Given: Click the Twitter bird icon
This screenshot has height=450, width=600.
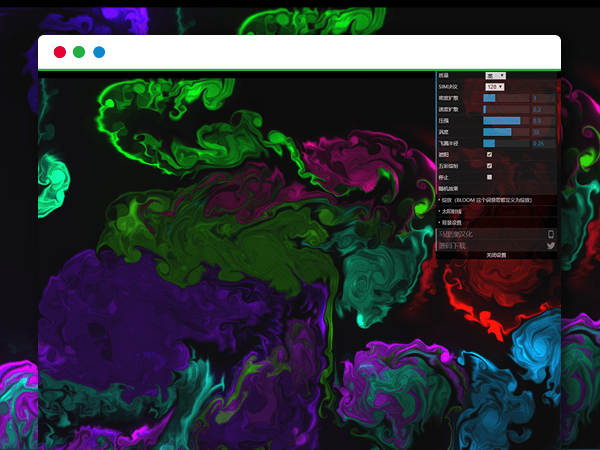Looking at the screenshot, I should (550, 245).
